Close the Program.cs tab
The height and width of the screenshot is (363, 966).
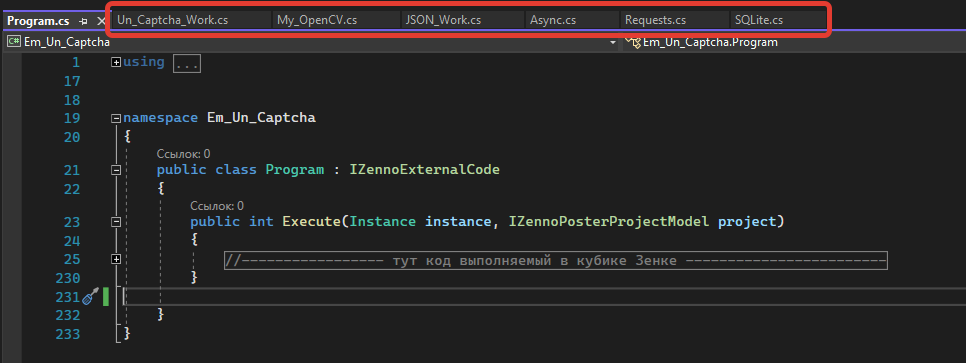[101, 21]
